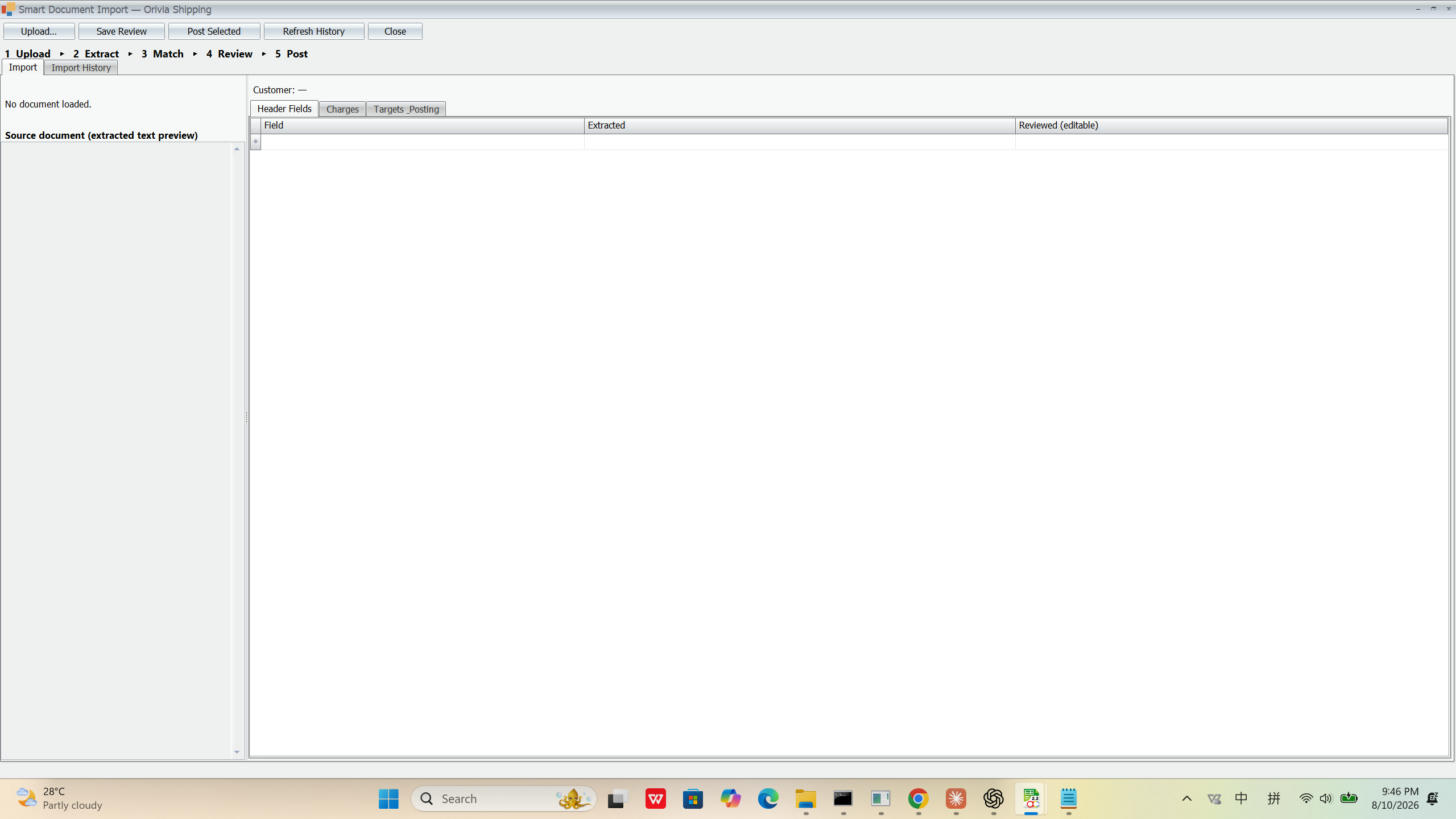The height and width of the screenshot is (819, 1456).
Task: Click the '4 Review' step label
Action: pyautogui.click(x=229, y=54)
